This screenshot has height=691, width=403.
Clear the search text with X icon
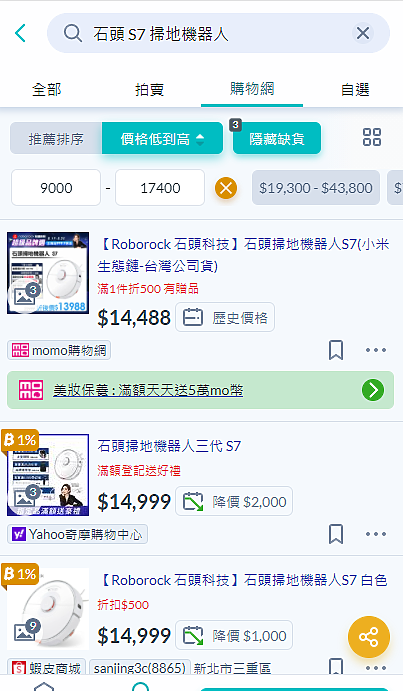(x=363, y=33)
